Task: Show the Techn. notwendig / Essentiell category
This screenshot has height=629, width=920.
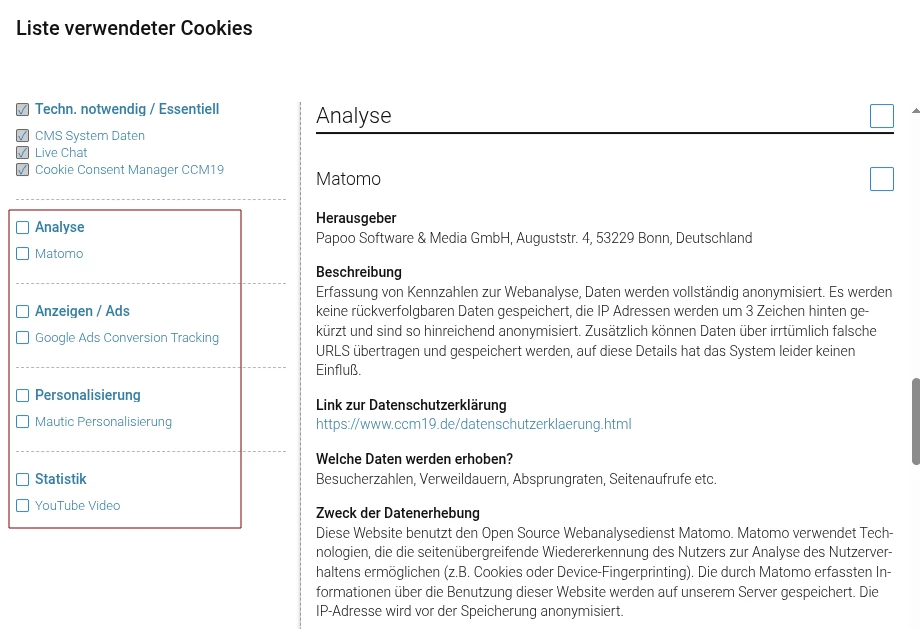Action: click(x=127, y=109)
